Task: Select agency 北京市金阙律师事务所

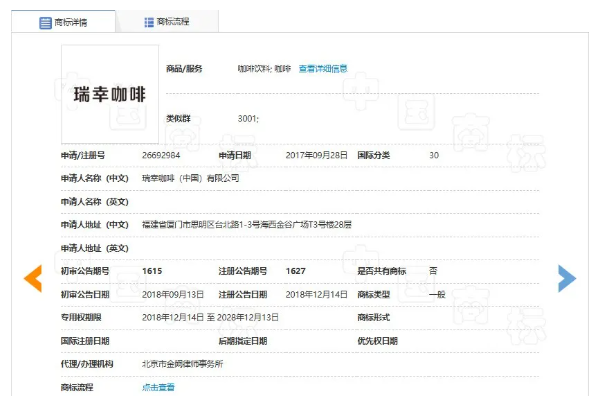Action: point(183,364)
